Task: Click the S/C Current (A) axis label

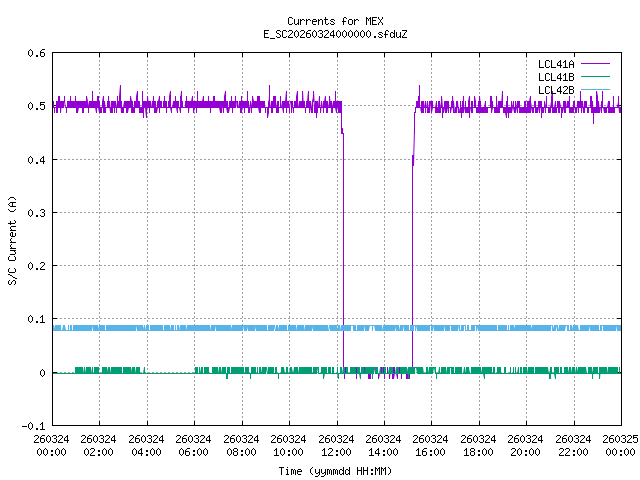Action: 13,239
